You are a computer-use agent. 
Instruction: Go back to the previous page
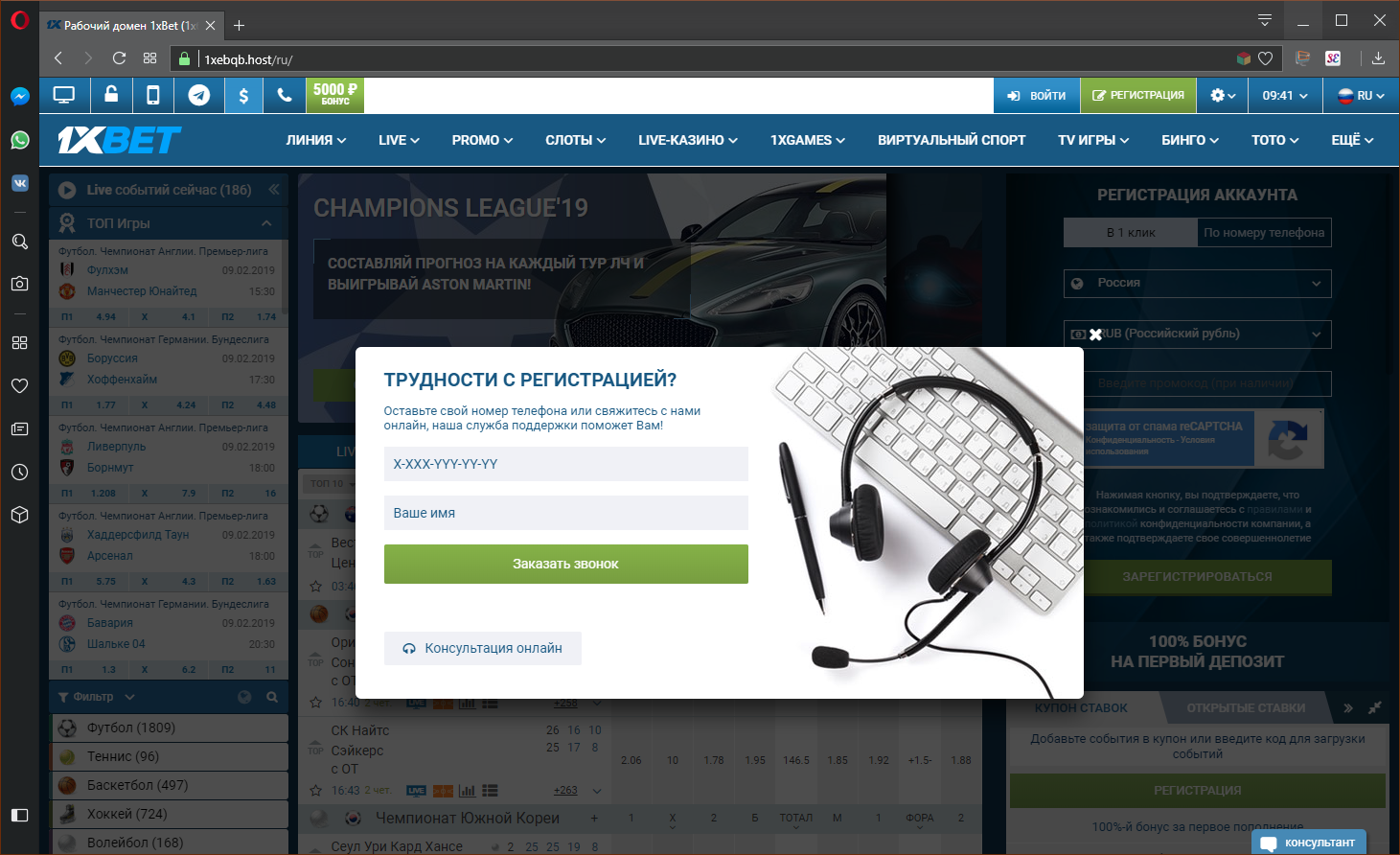pos(58,58)
